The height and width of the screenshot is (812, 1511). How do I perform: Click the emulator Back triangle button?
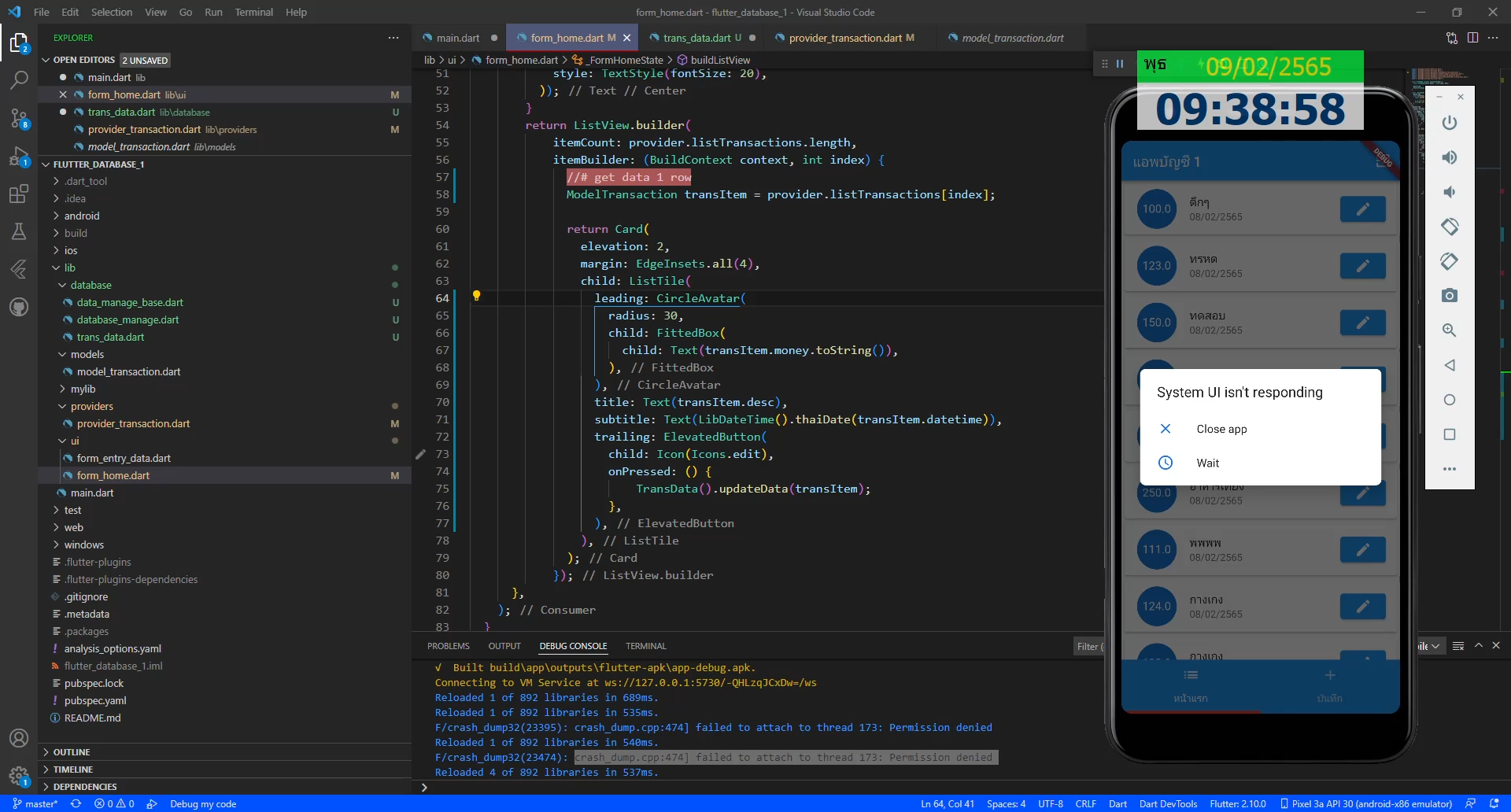1449,365
